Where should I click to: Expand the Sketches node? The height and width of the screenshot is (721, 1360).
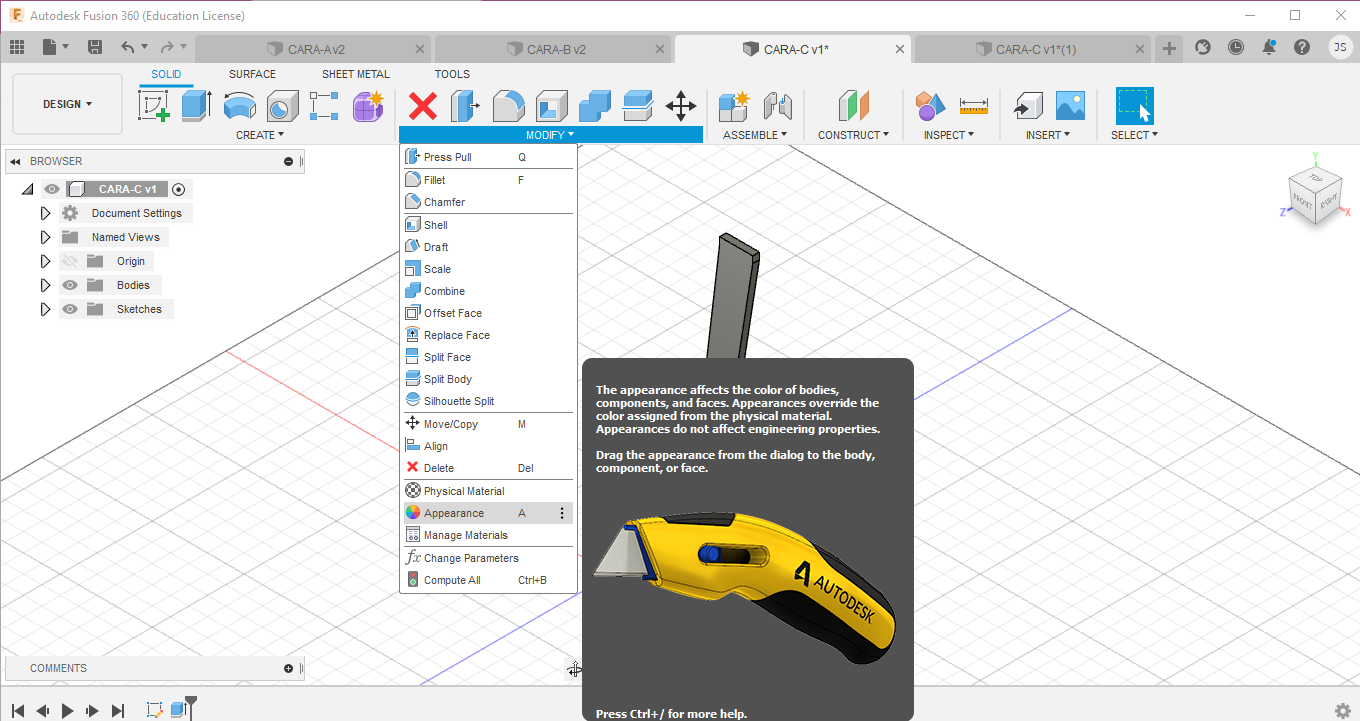(x=45, y=309)
